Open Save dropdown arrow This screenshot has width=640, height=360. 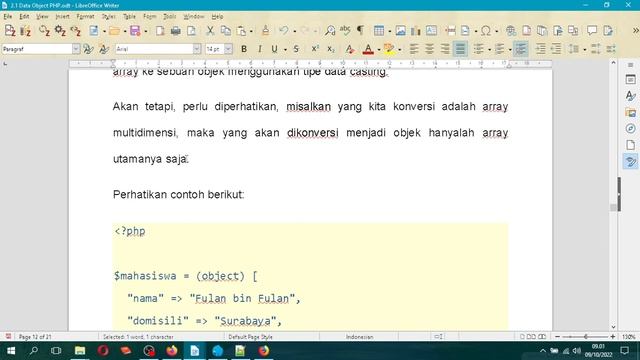[146, 31]
